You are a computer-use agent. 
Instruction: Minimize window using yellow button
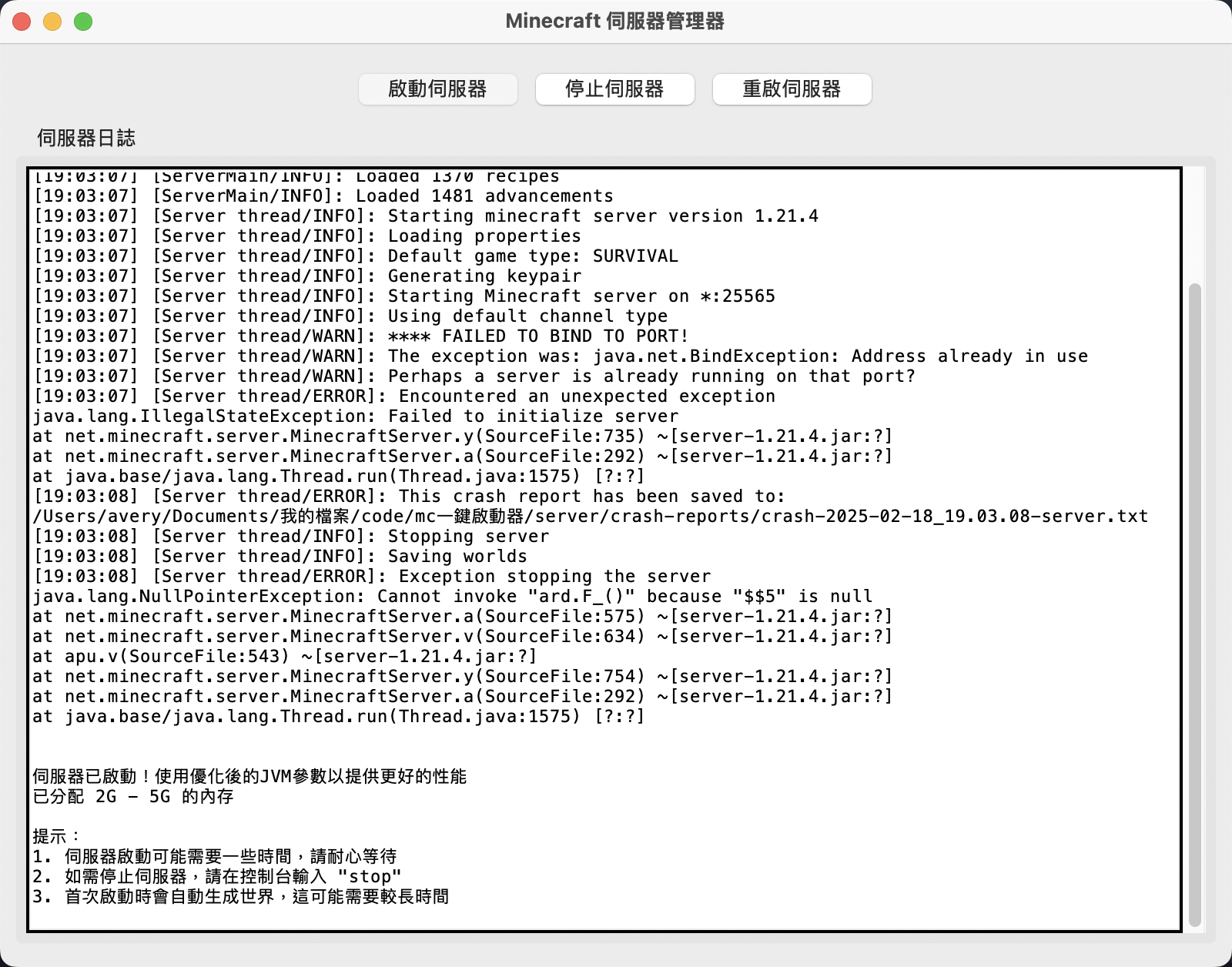[52, 22]
